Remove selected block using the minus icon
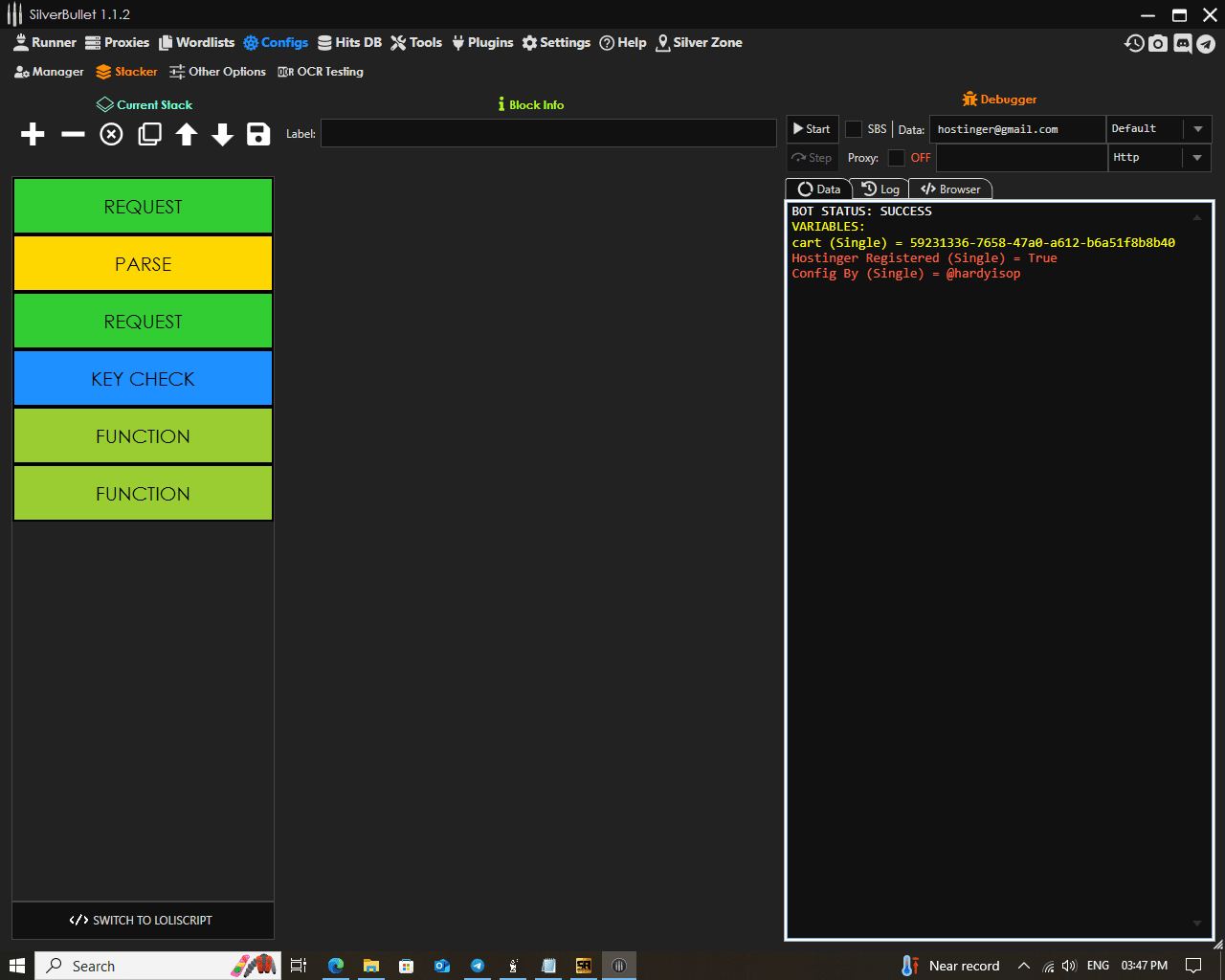This screenshot has width=1225, height=980. tap(72, 134)
